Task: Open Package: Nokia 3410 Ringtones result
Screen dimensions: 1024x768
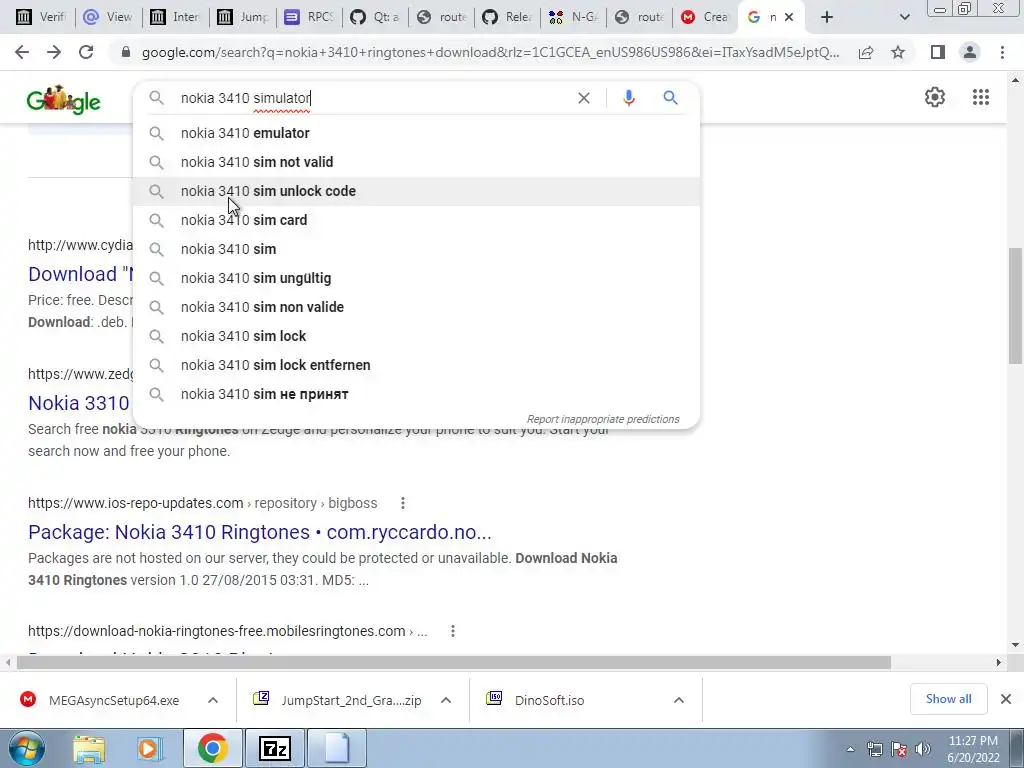Action: point(259,532)
